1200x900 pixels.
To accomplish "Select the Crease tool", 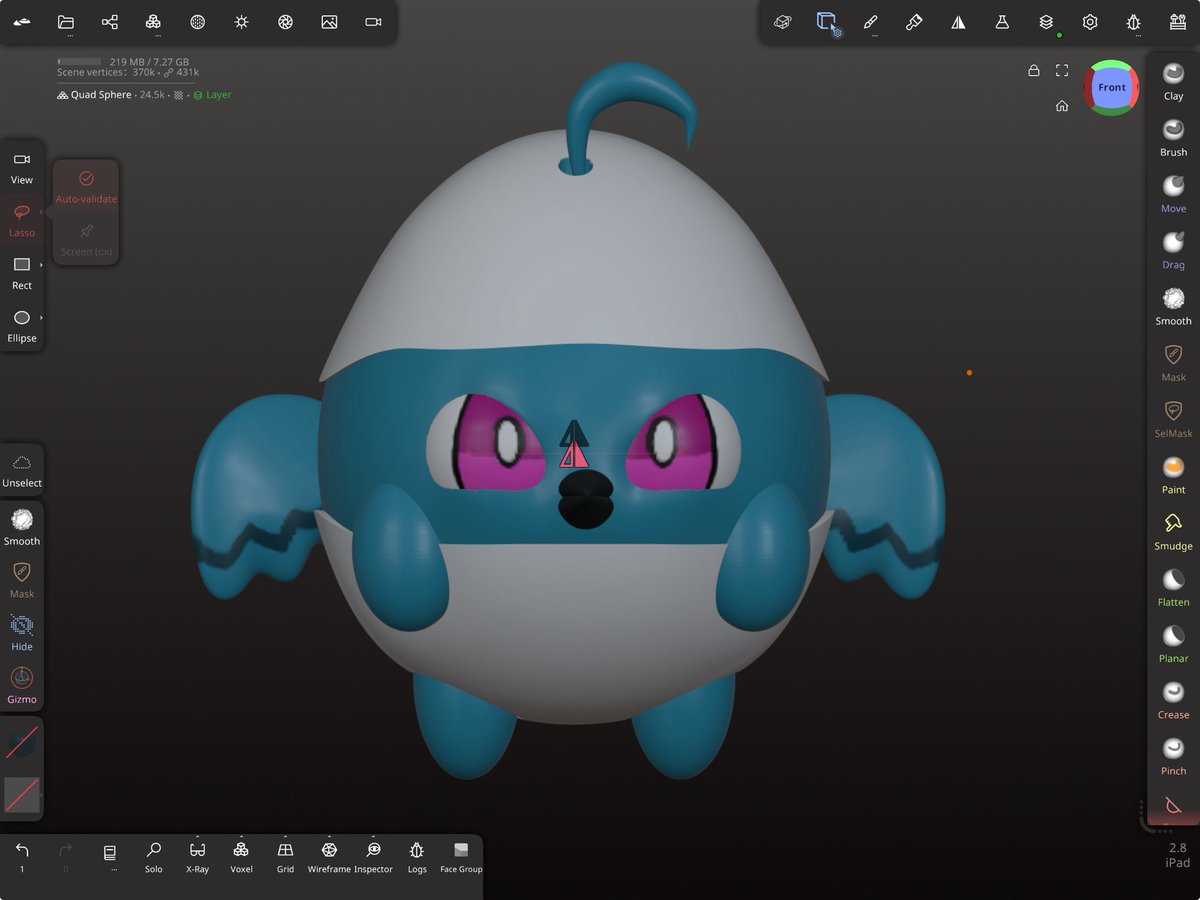I will pyautogui.click(x=1173, y=700).
